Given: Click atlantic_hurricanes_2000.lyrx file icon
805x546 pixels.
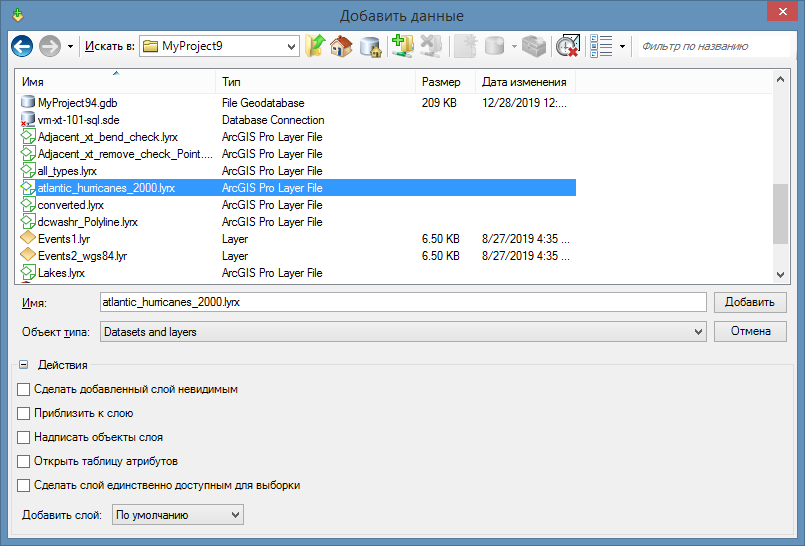Looking at the screenshot, I should 28,187.
